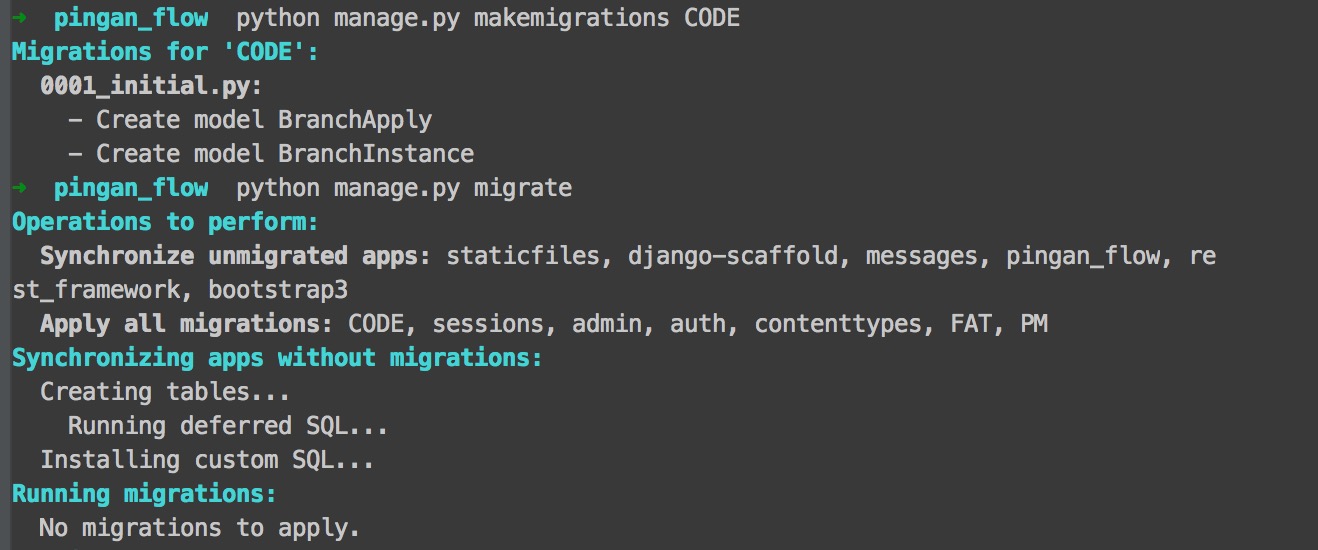
Task: Click the Running deferred SQL... line
Action: pyautogui.click(x=228, y=426)
